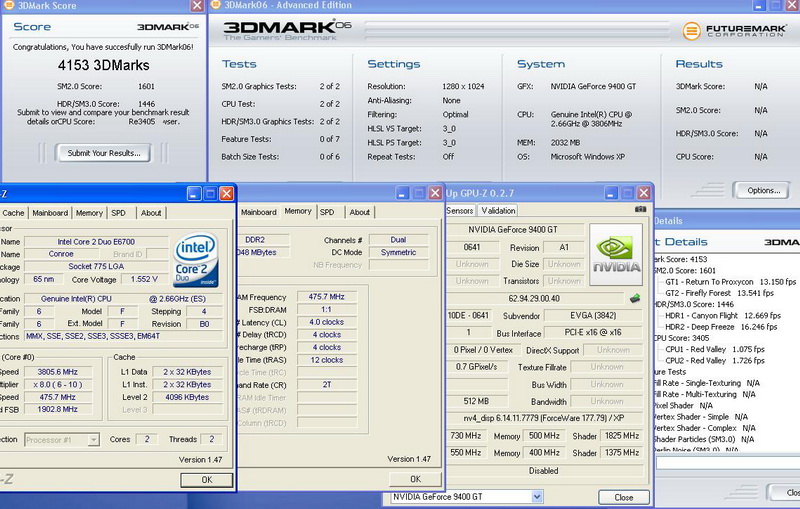Select GT2 - Firefly Forest result
The height and width of the screenshot is (509, 800).
(x=719, y=293)
